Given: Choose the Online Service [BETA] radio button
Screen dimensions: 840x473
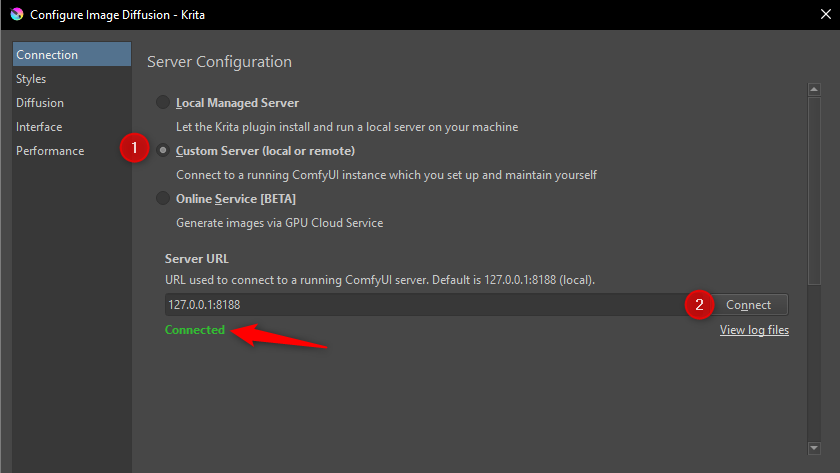Looking at the screenshot, I should click(x=163, y=198).
